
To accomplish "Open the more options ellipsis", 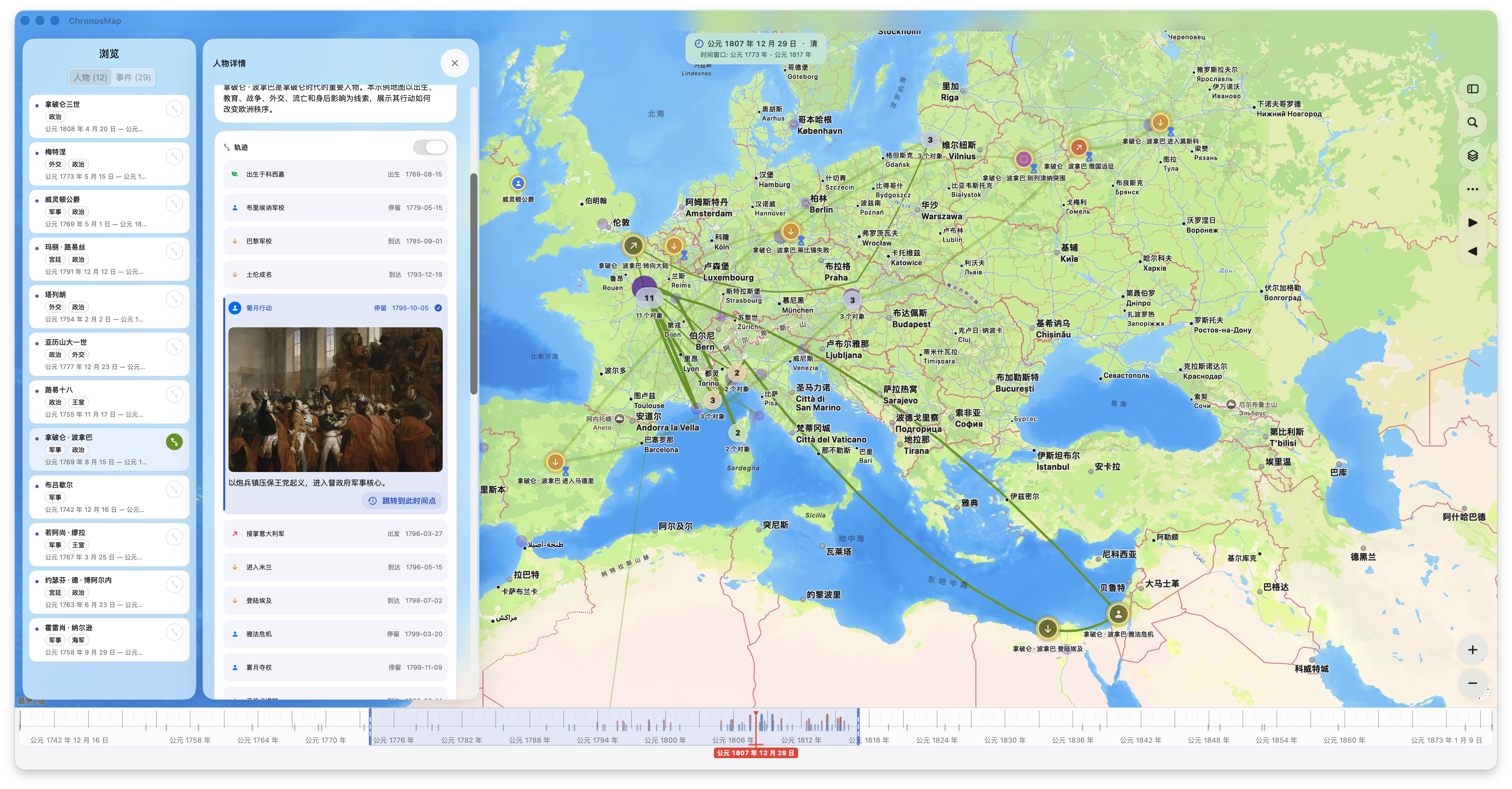I will [x=1472, y=189].
